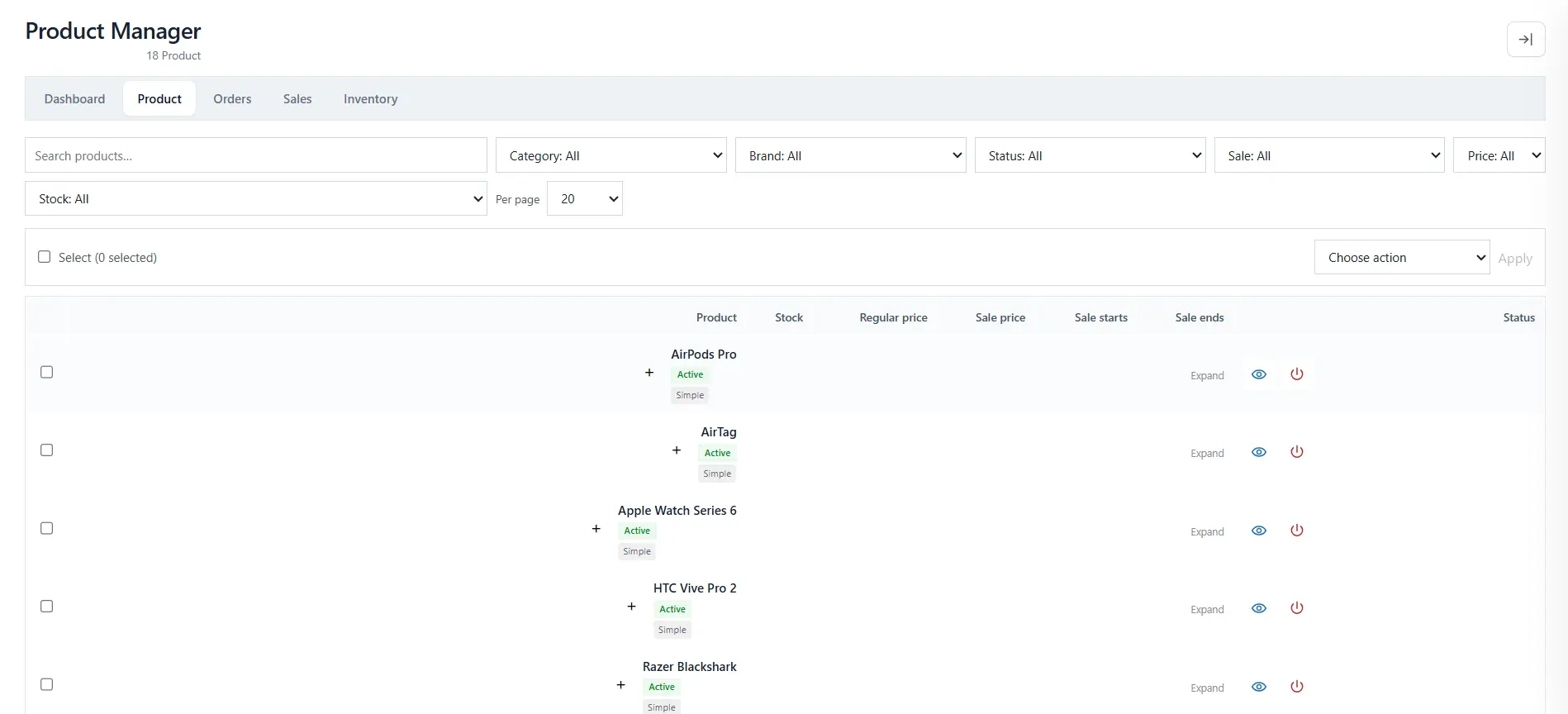The height and width of the screenshot is (714, 1568).
Task: Click the eye icon for HTC Vive Pro 2
Action: coord(1259,608)
